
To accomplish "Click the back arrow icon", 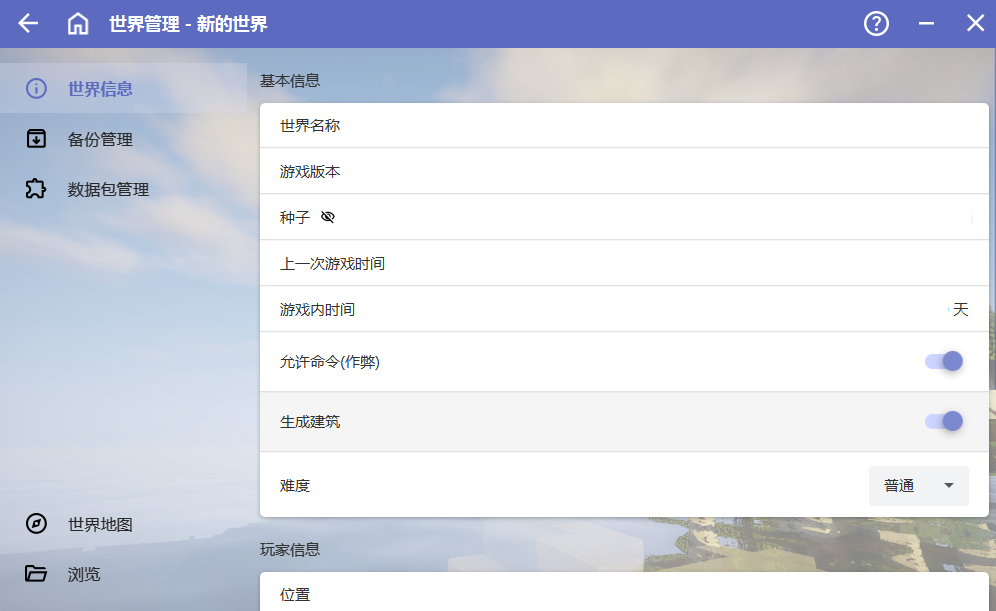I will [28, 24].
